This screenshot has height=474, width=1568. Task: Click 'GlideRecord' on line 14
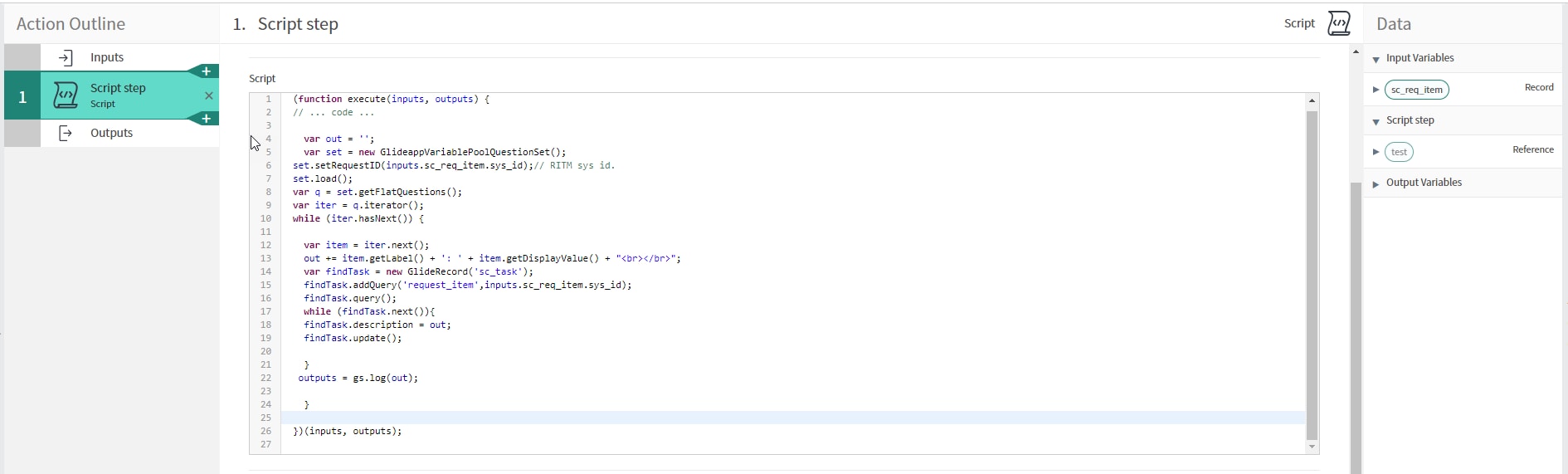[437, 271]
